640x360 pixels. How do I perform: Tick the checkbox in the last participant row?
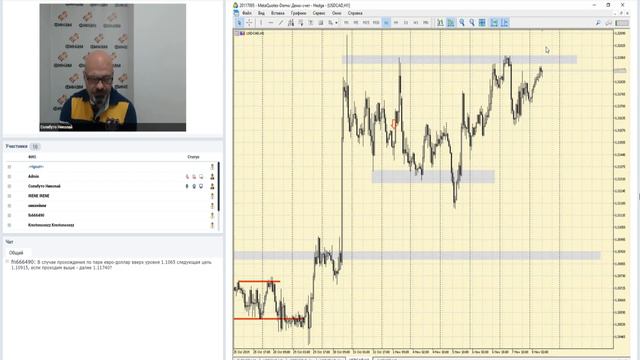click(9, 225)
